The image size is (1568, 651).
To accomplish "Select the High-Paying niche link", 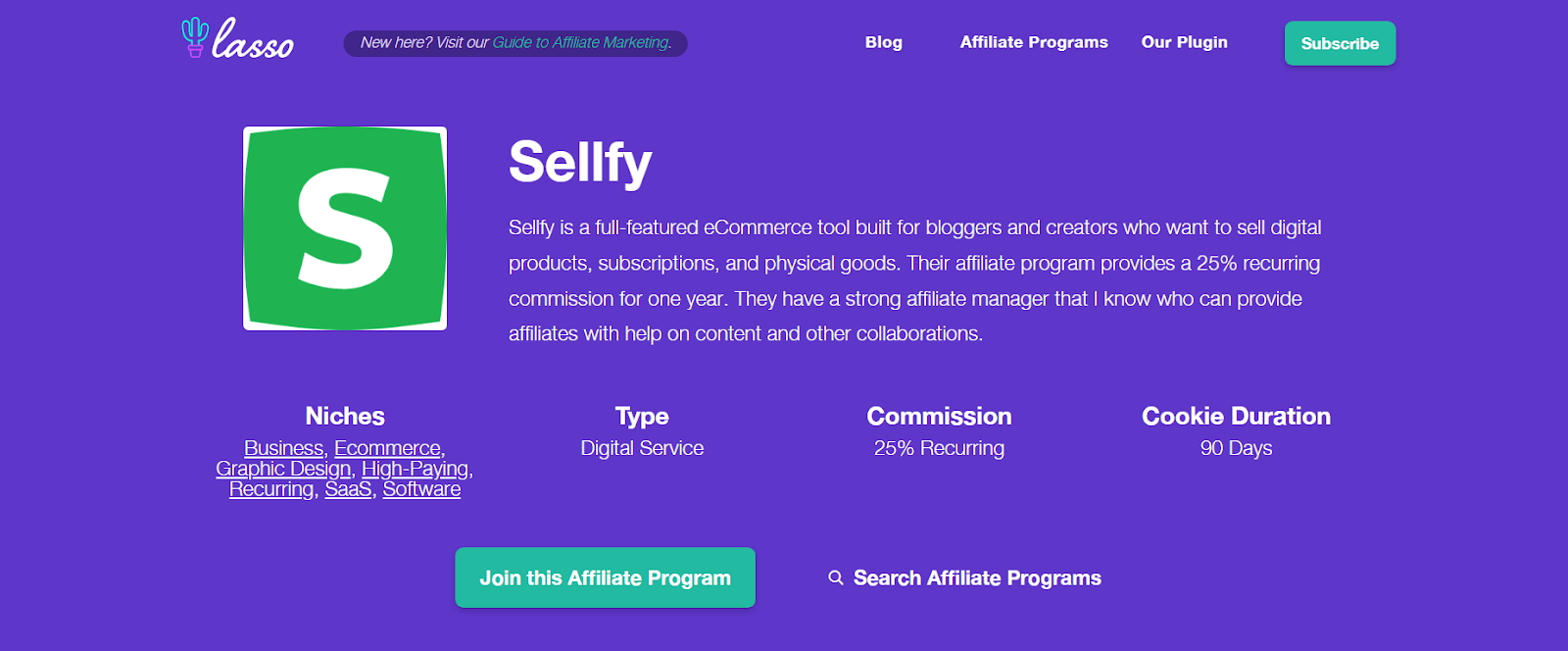I will (x=415, y=469).
